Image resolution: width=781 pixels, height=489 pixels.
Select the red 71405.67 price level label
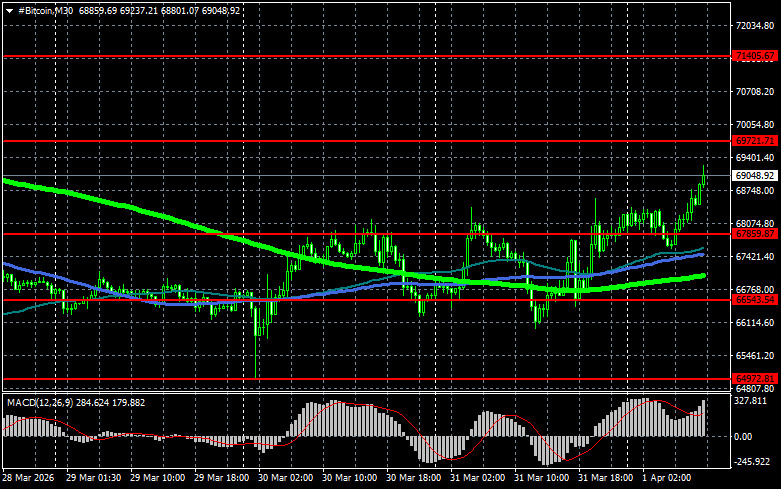(755, 56)
